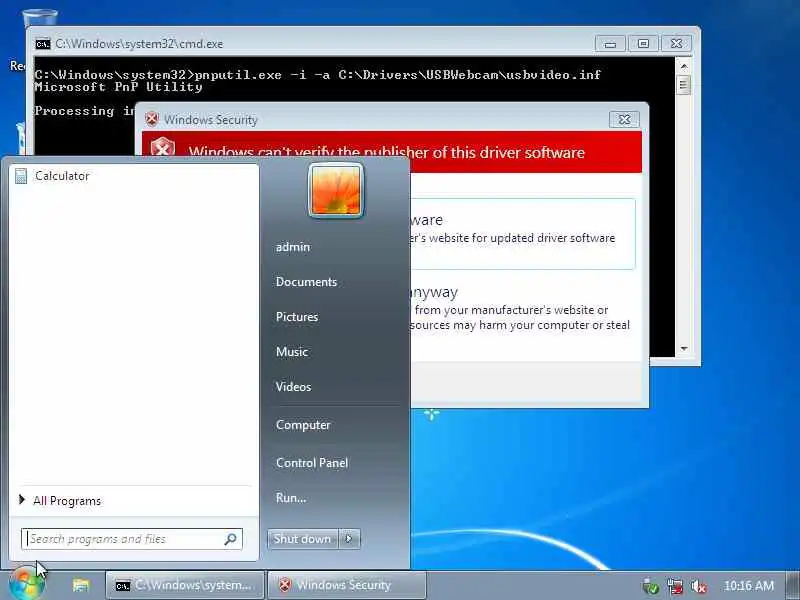Open Videos from Start menu
Viewport: 800px width, 600px height.
coord(293,387)
